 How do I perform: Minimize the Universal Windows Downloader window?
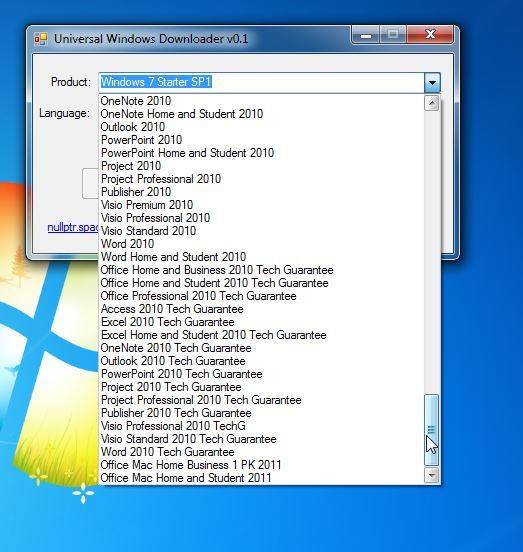[x=366, y=35]
